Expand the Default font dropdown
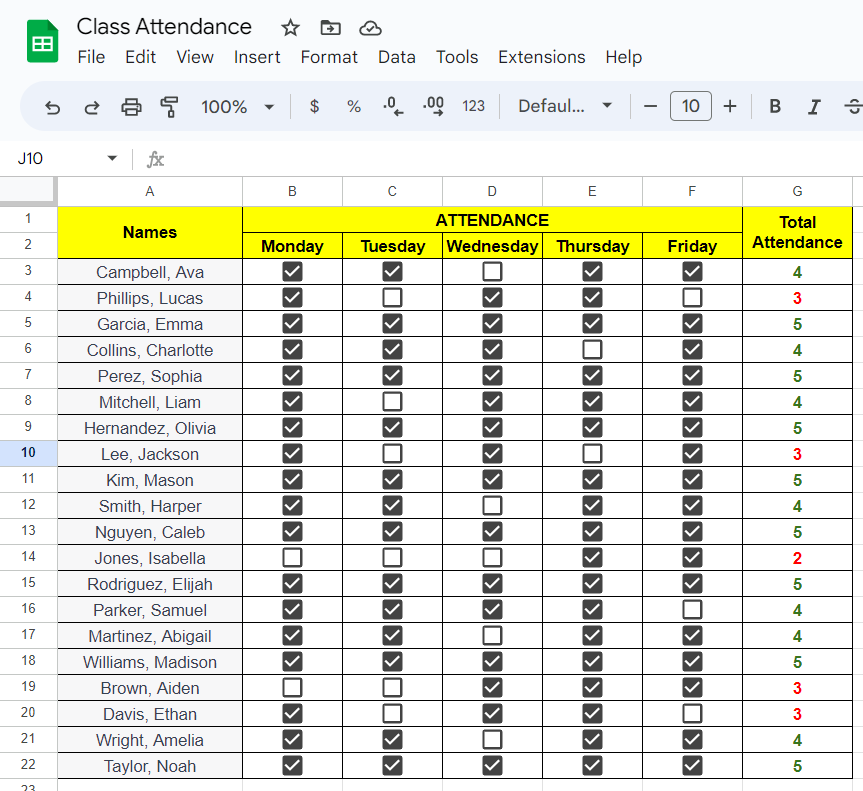The width and height of the screenshot is (863, 791). (565, 106)
